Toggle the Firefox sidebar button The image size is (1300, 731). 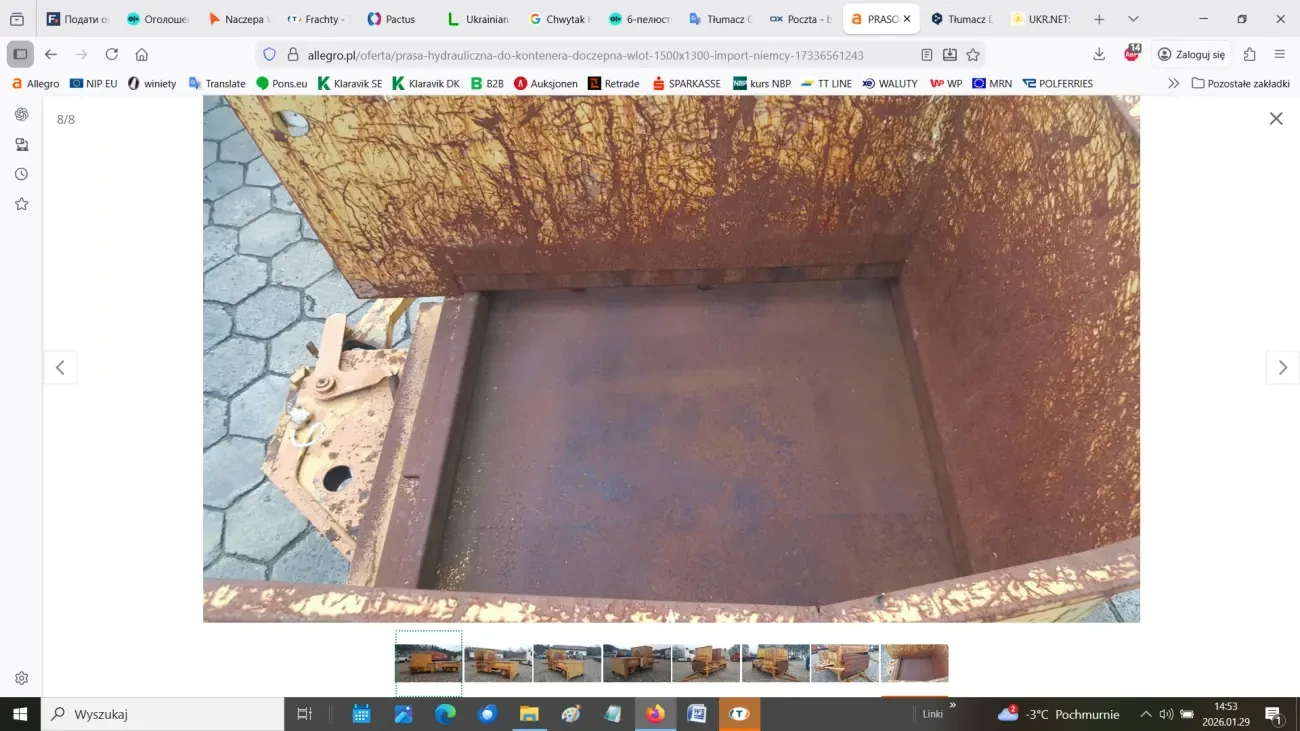coord(20,55)
